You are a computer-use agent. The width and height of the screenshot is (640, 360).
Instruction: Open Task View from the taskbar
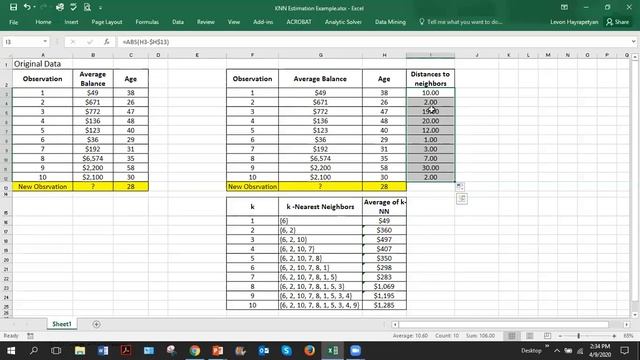tap(56, 351)
